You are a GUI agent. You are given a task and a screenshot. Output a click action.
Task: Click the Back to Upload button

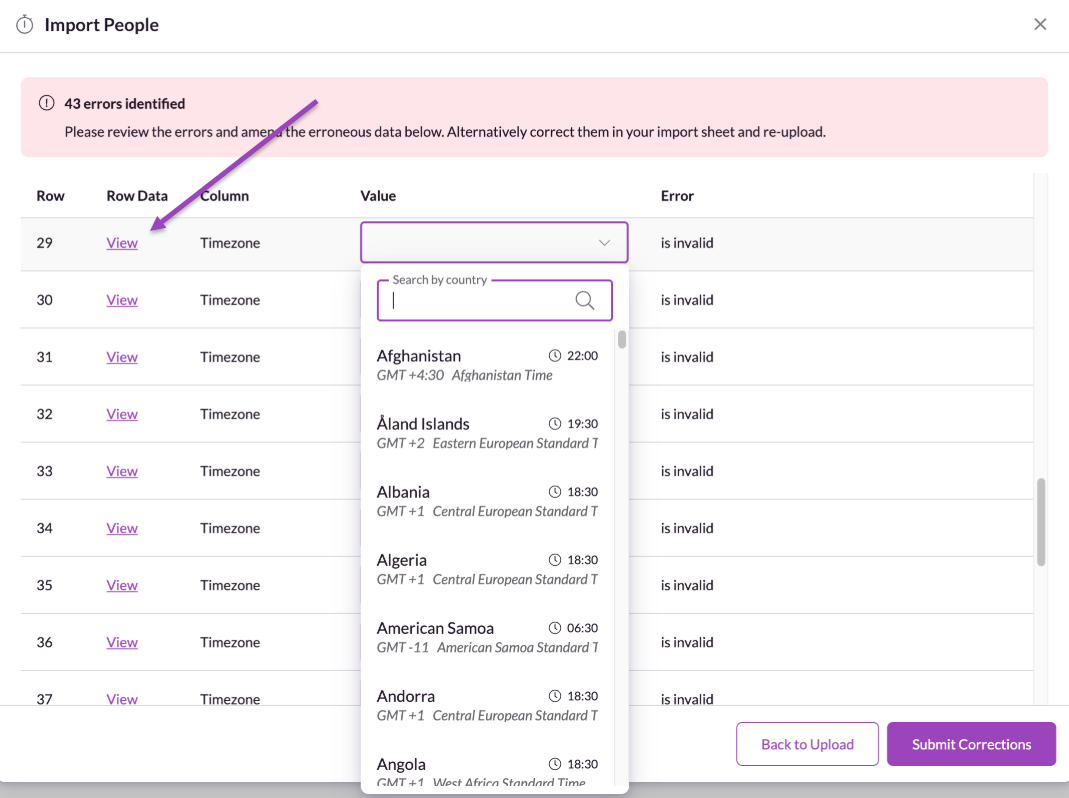[x=807, y=744]
